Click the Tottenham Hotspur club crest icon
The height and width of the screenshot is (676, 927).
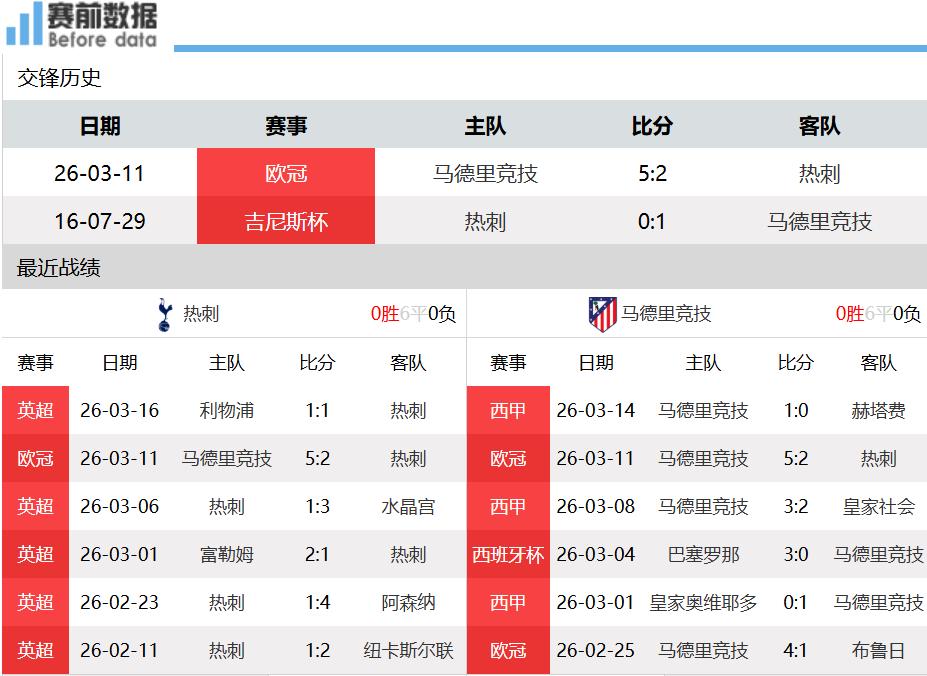(x=165, y=314)
